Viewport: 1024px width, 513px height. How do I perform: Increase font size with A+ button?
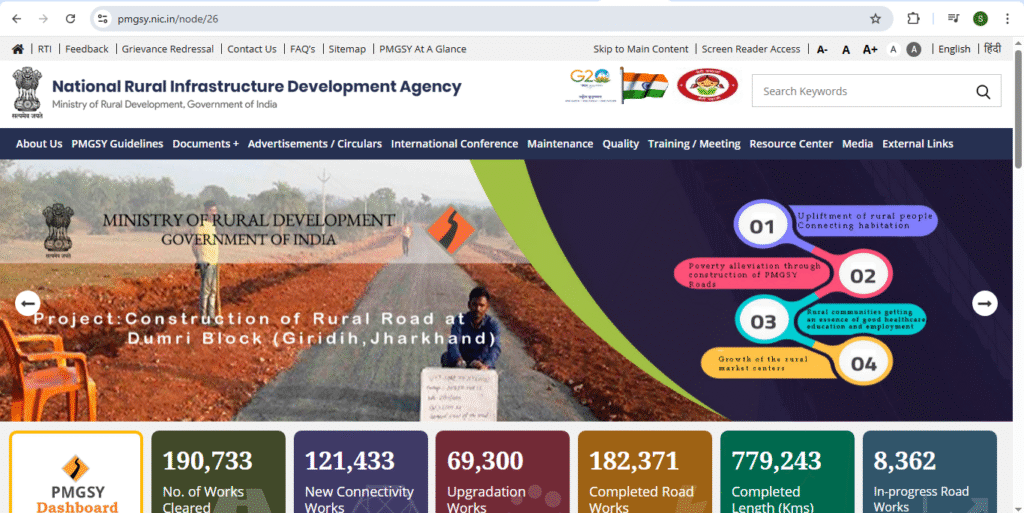tap(870, 50)
